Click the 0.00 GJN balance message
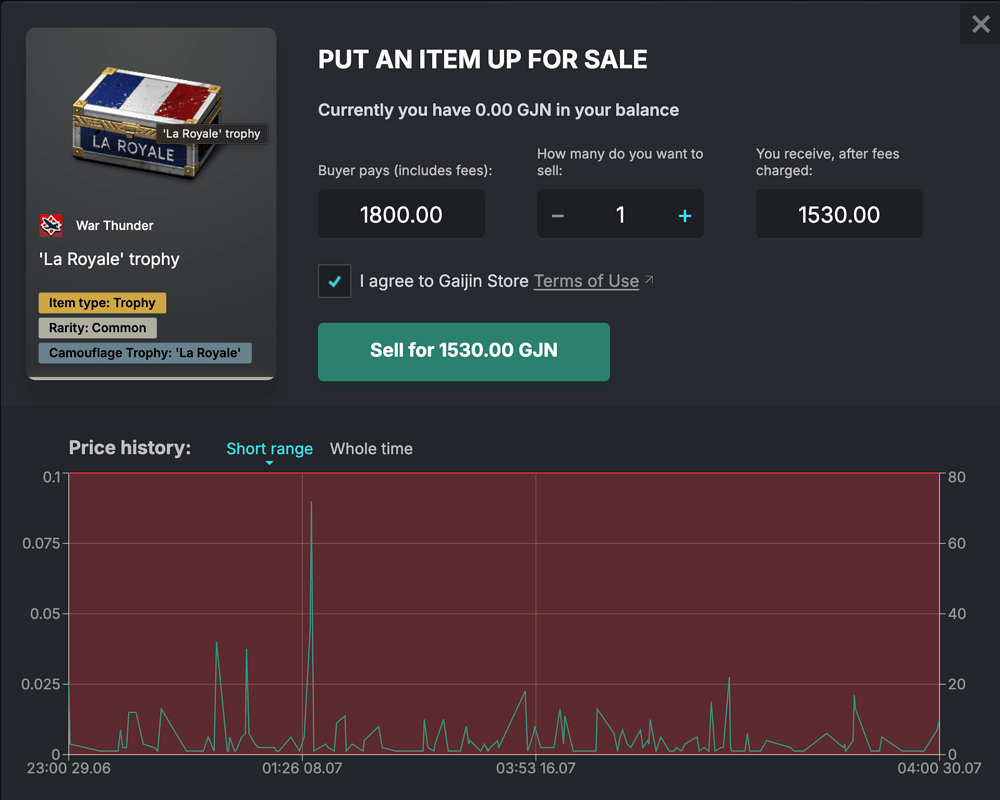 coord(498,110)
